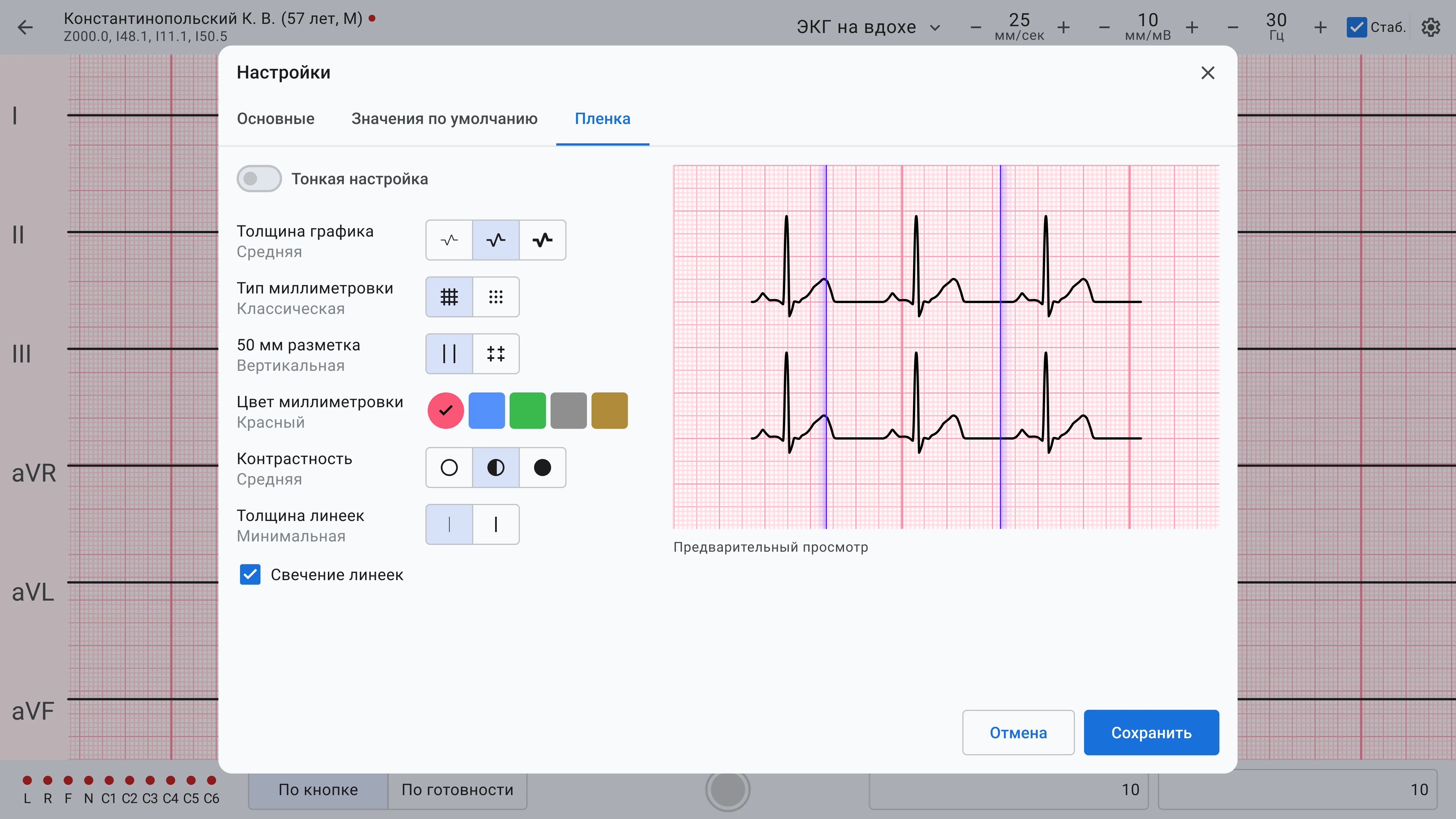Click the aVL lead label
The width and height of the screenshot is (1456, 819).
[x=33, y=592]
